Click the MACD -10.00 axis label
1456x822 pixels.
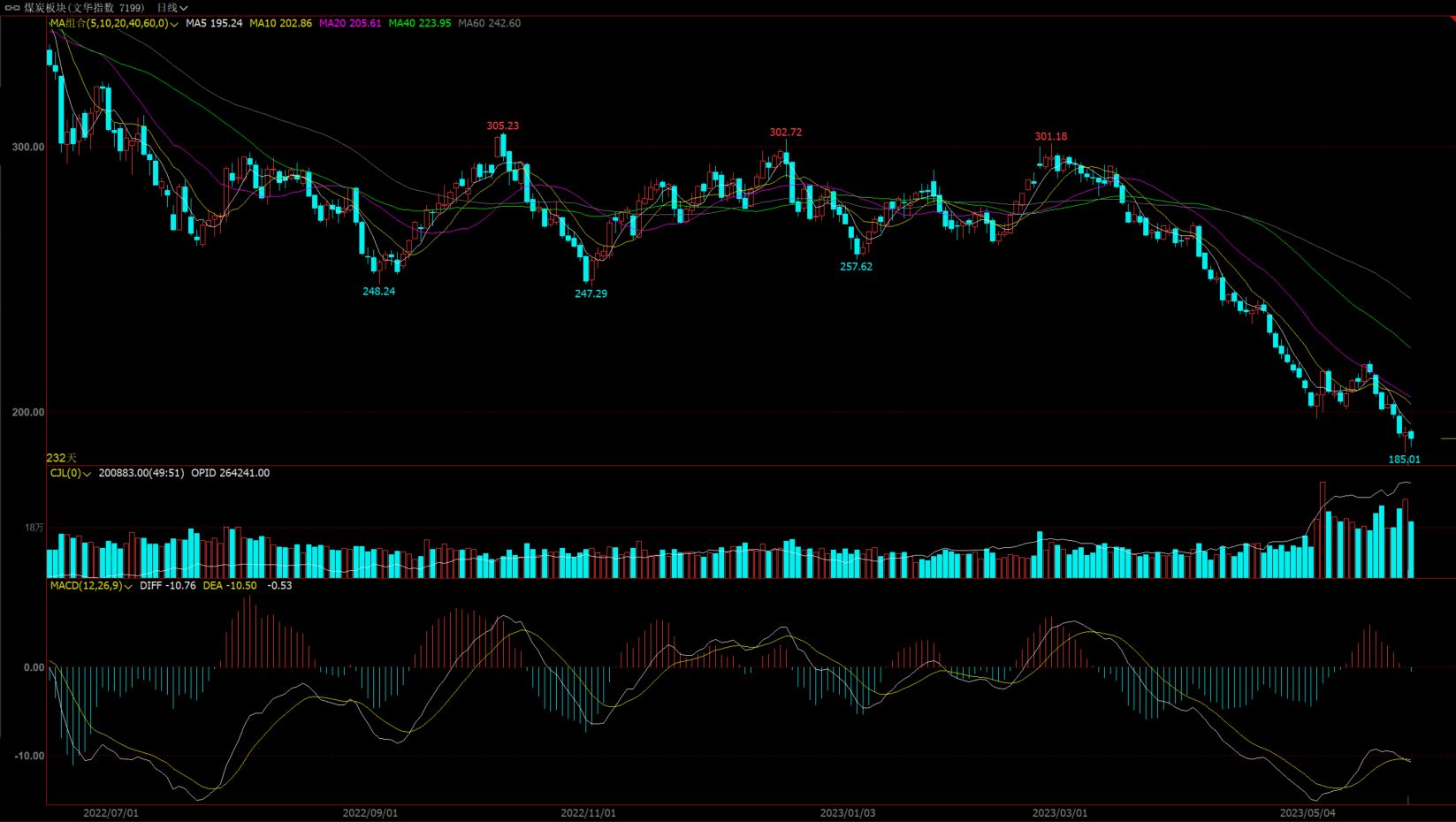pyautogui.click(x=29, y=757)
